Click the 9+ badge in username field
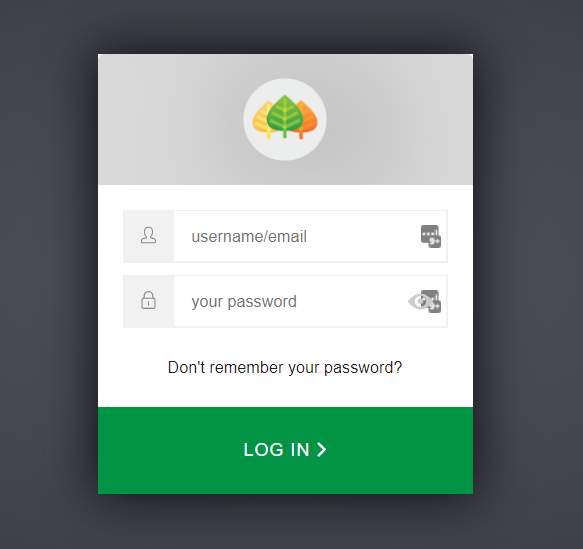This screenshot has height=549, width=583. pyautogui.click(x=435, y=242)
